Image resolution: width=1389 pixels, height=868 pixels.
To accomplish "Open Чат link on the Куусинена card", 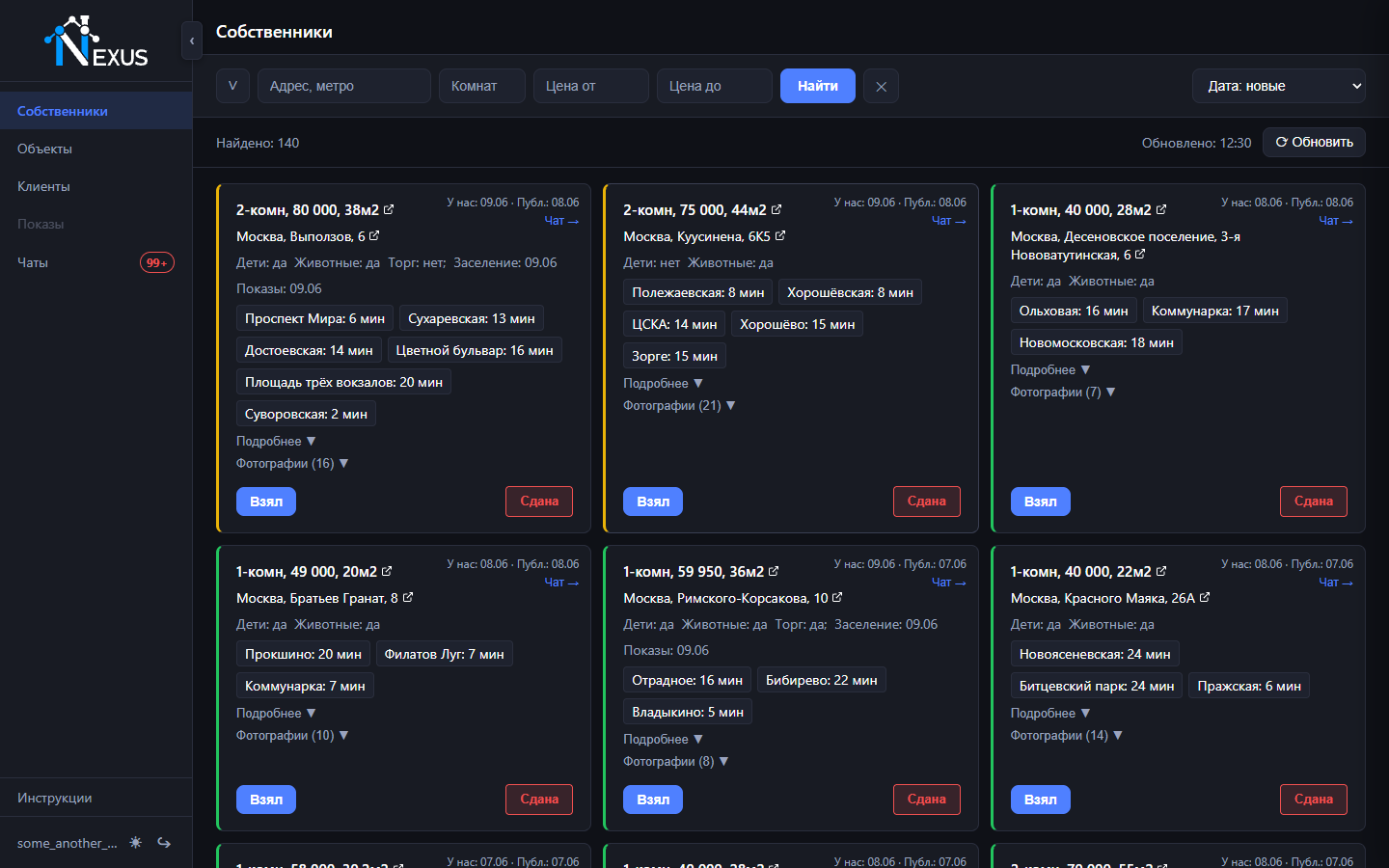I will (x=949, y=221).
